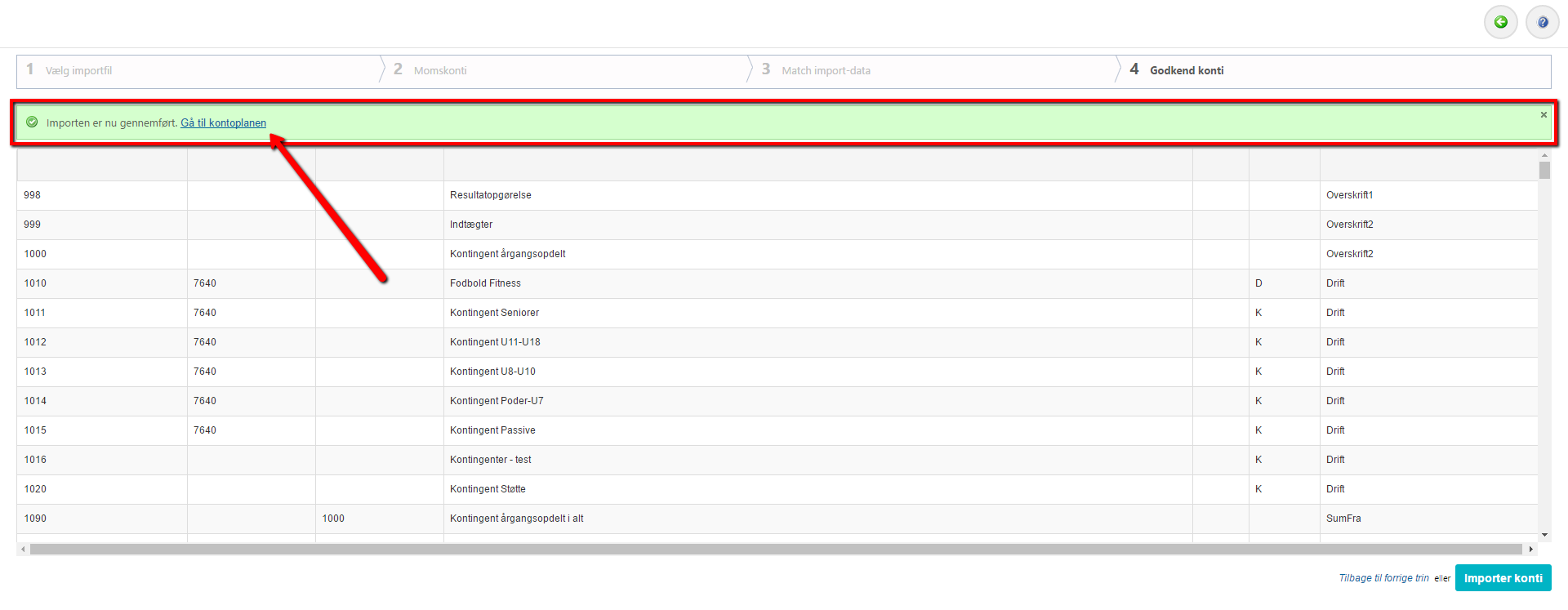
Task: Click the table's scroll up arrow
Action: (1544, 155)
